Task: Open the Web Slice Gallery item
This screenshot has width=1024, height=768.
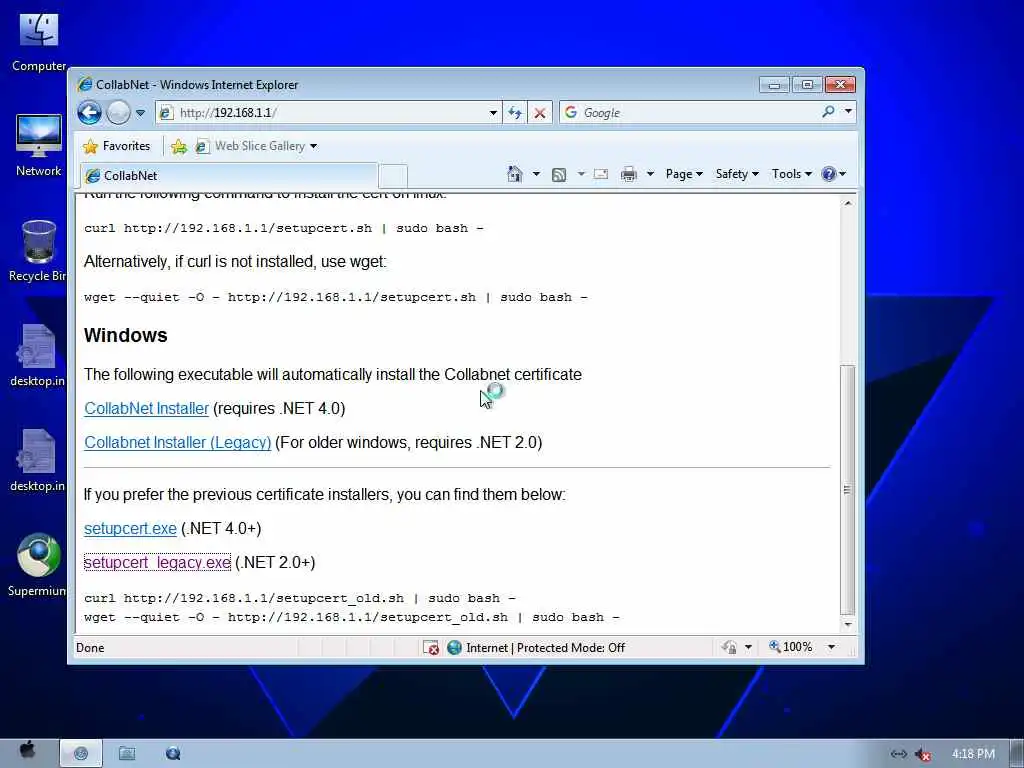Action: point(257,146)
